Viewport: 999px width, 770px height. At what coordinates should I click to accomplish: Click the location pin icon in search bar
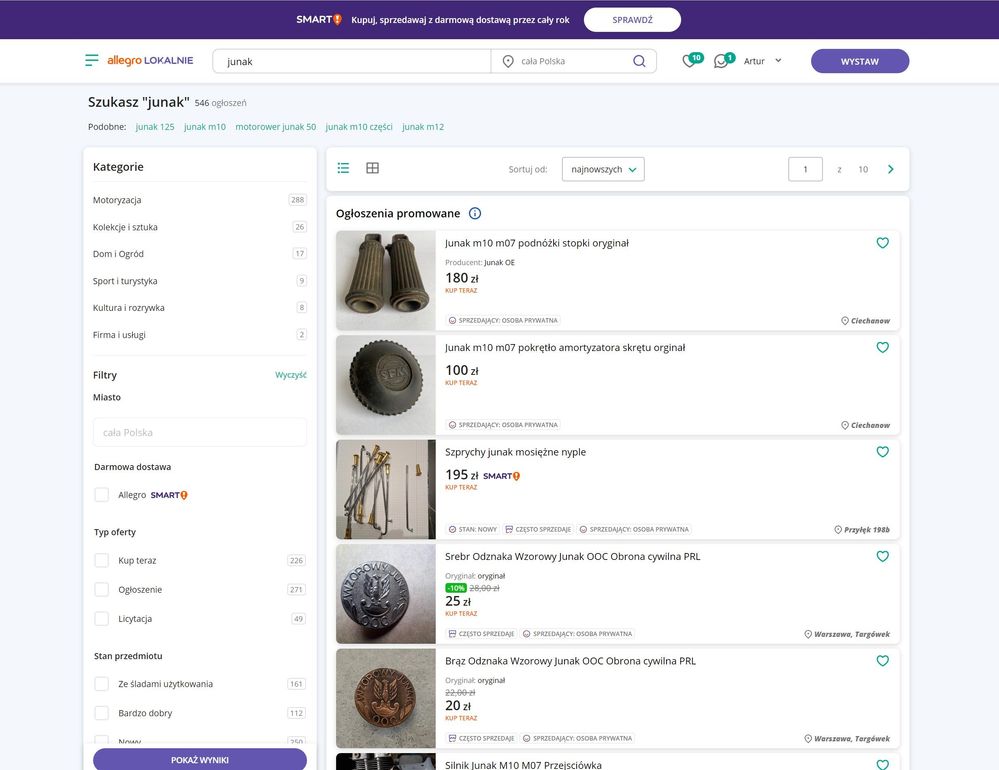tap(508, 61)
